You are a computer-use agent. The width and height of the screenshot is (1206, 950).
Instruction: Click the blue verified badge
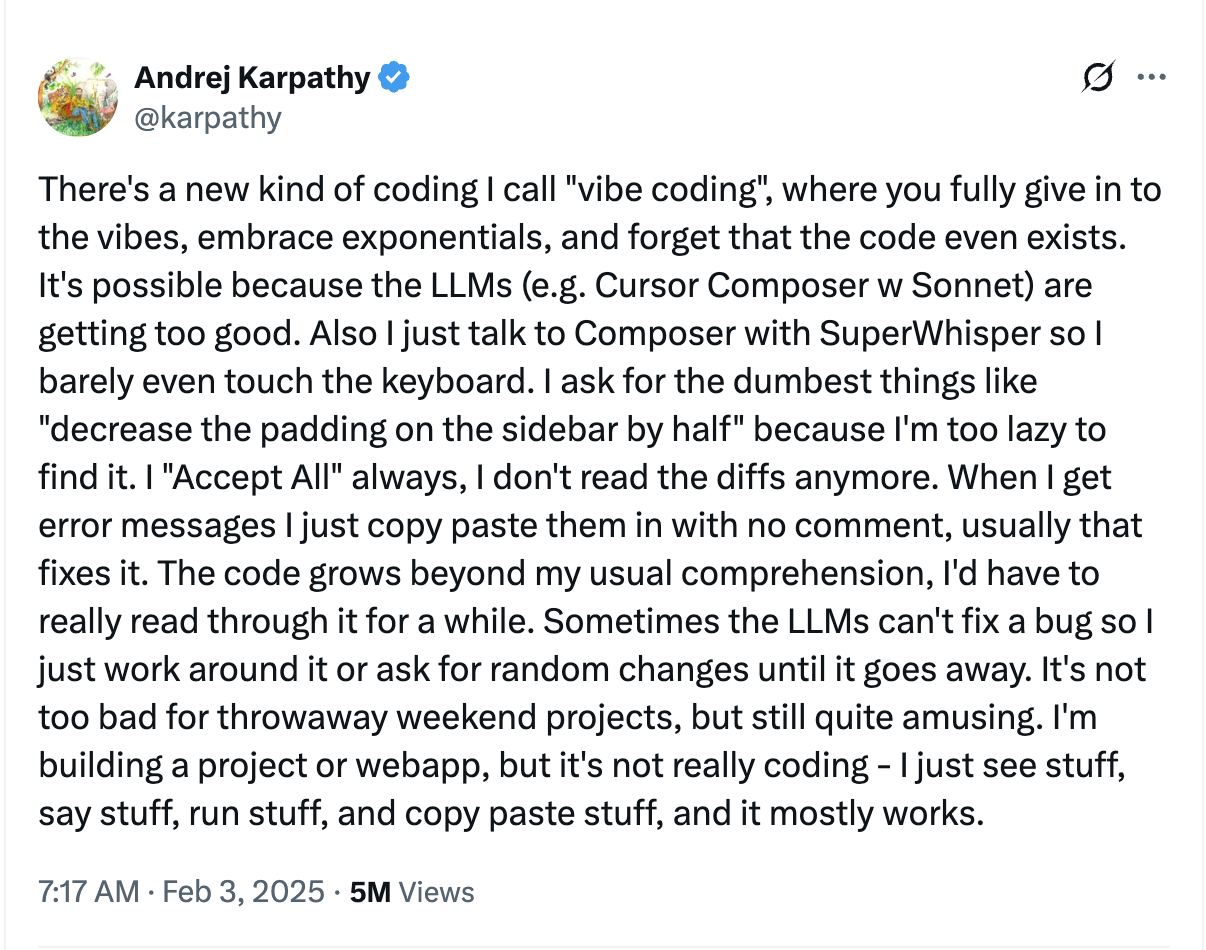coord(393,77)
